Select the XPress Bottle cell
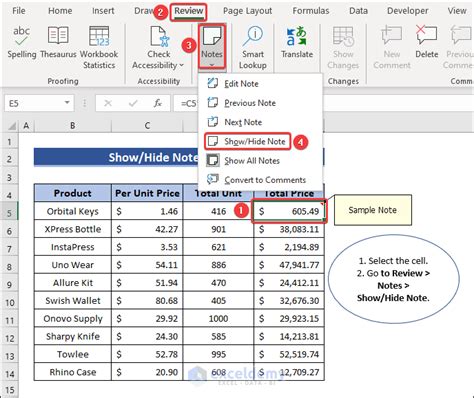This screenshot has height=398, width=474. (x=72, y=229)
